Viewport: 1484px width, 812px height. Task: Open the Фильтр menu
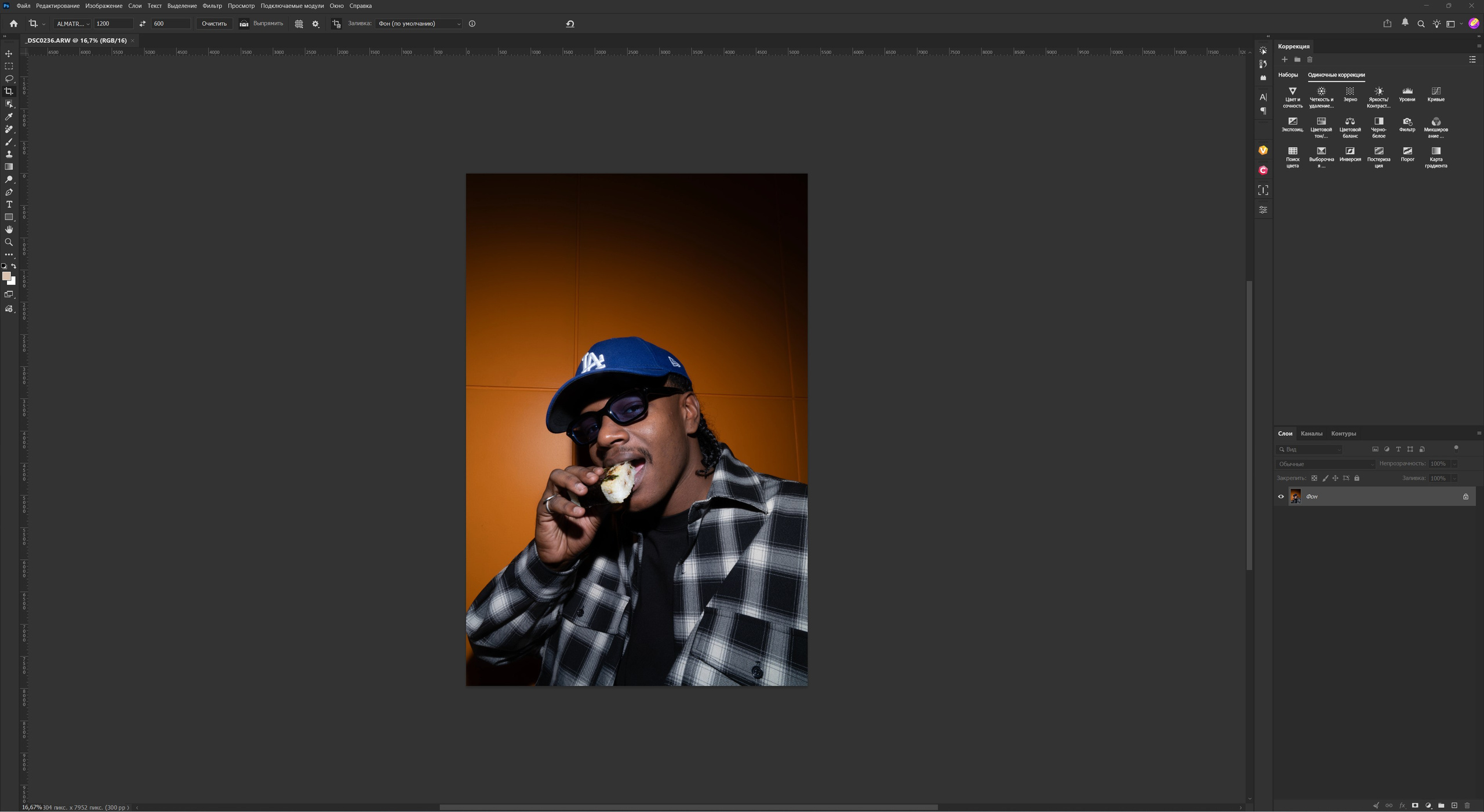click(212, 6)
